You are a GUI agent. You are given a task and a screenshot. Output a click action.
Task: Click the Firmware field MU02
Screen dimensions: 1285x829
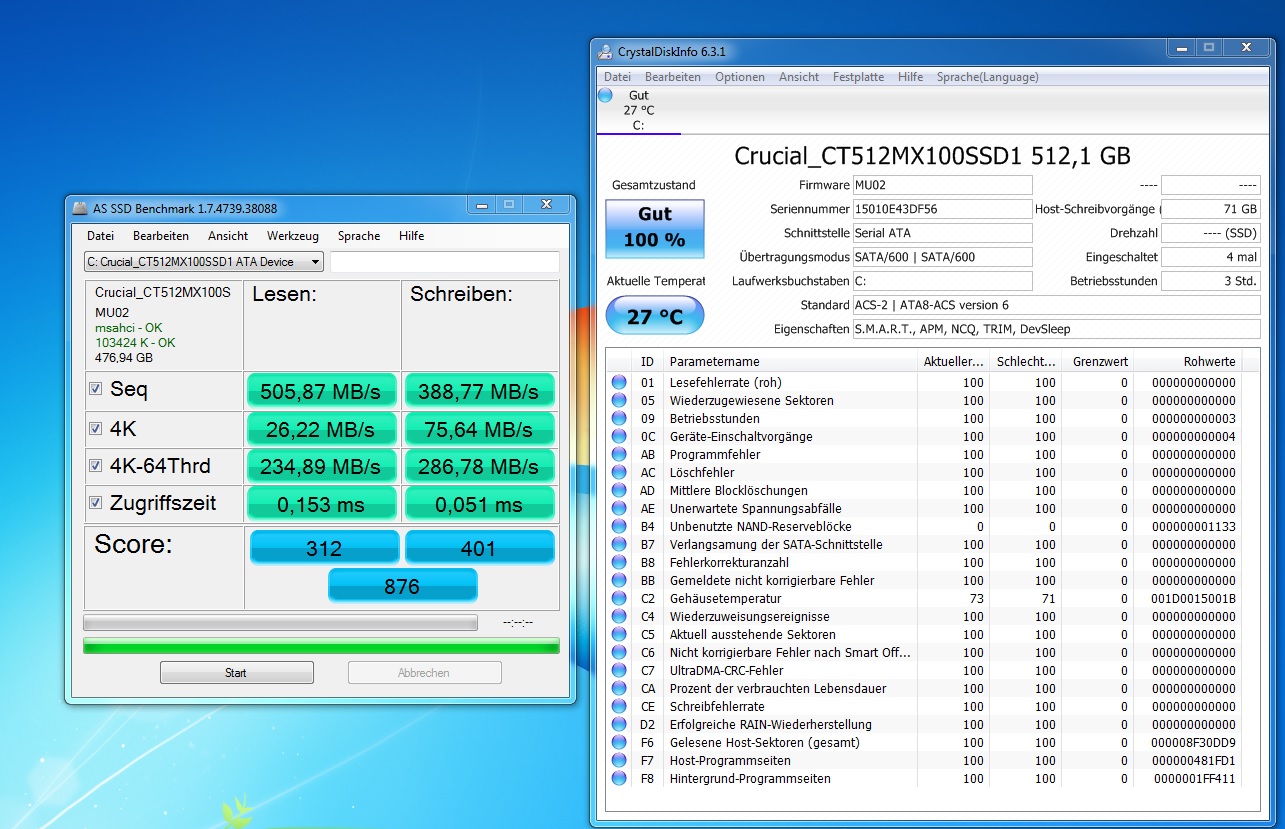pyautogui.click(x=942, y=185)
